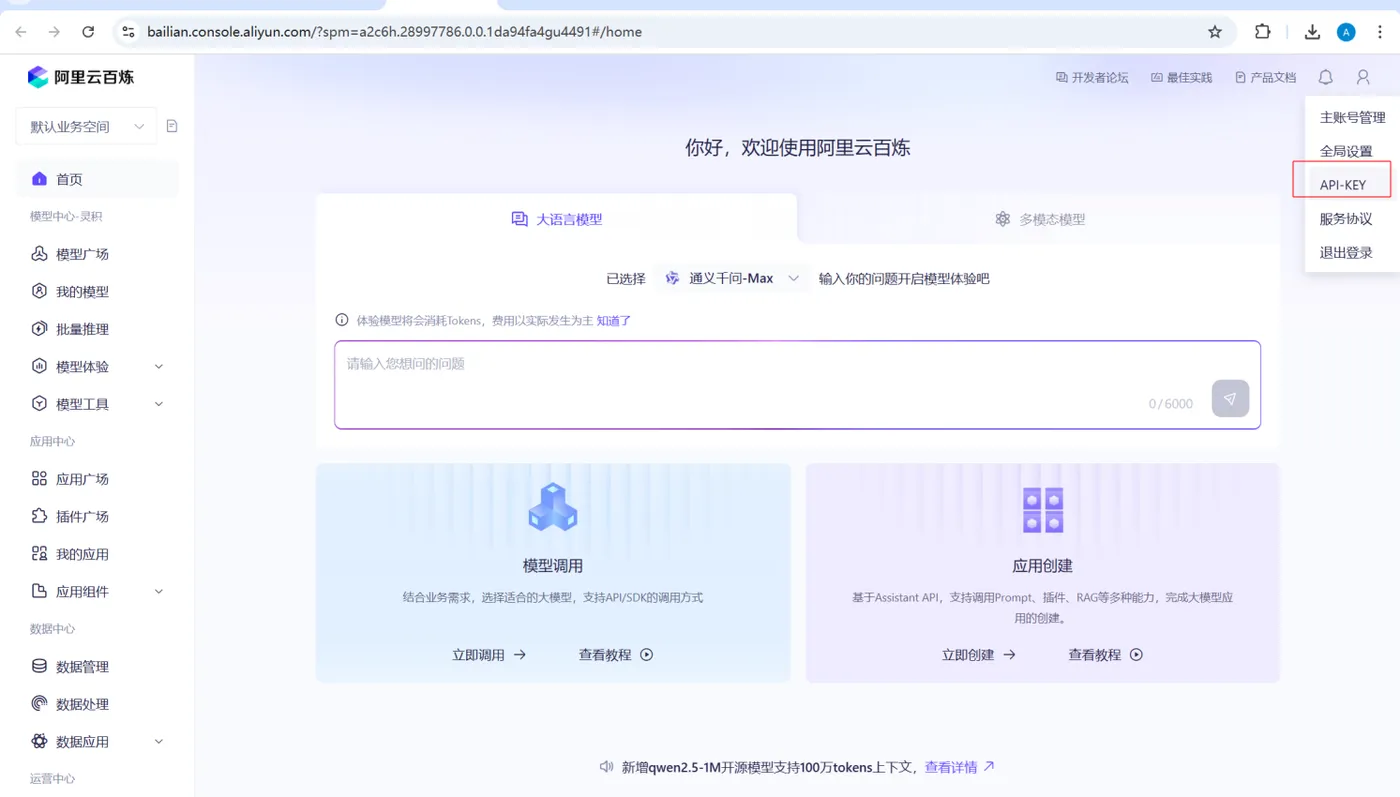Image resolution: width=1400 pixels, height=797 pixels.
Task: Dismiss the Tokens notice with 知道了
Action: pyautogui.click(x=614, y=321)
